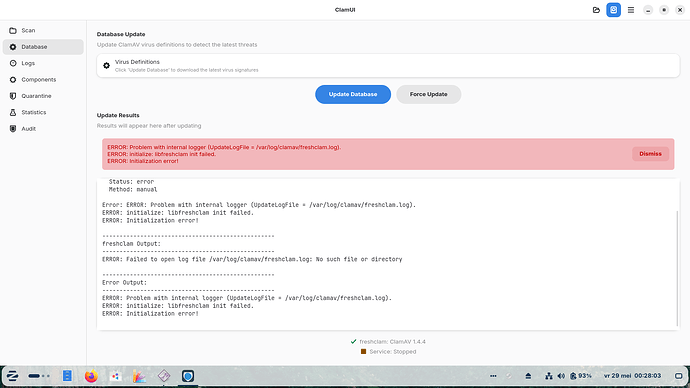690x388 pixels.
Task: Open the Audit page
Action: (x=43, y=128)
